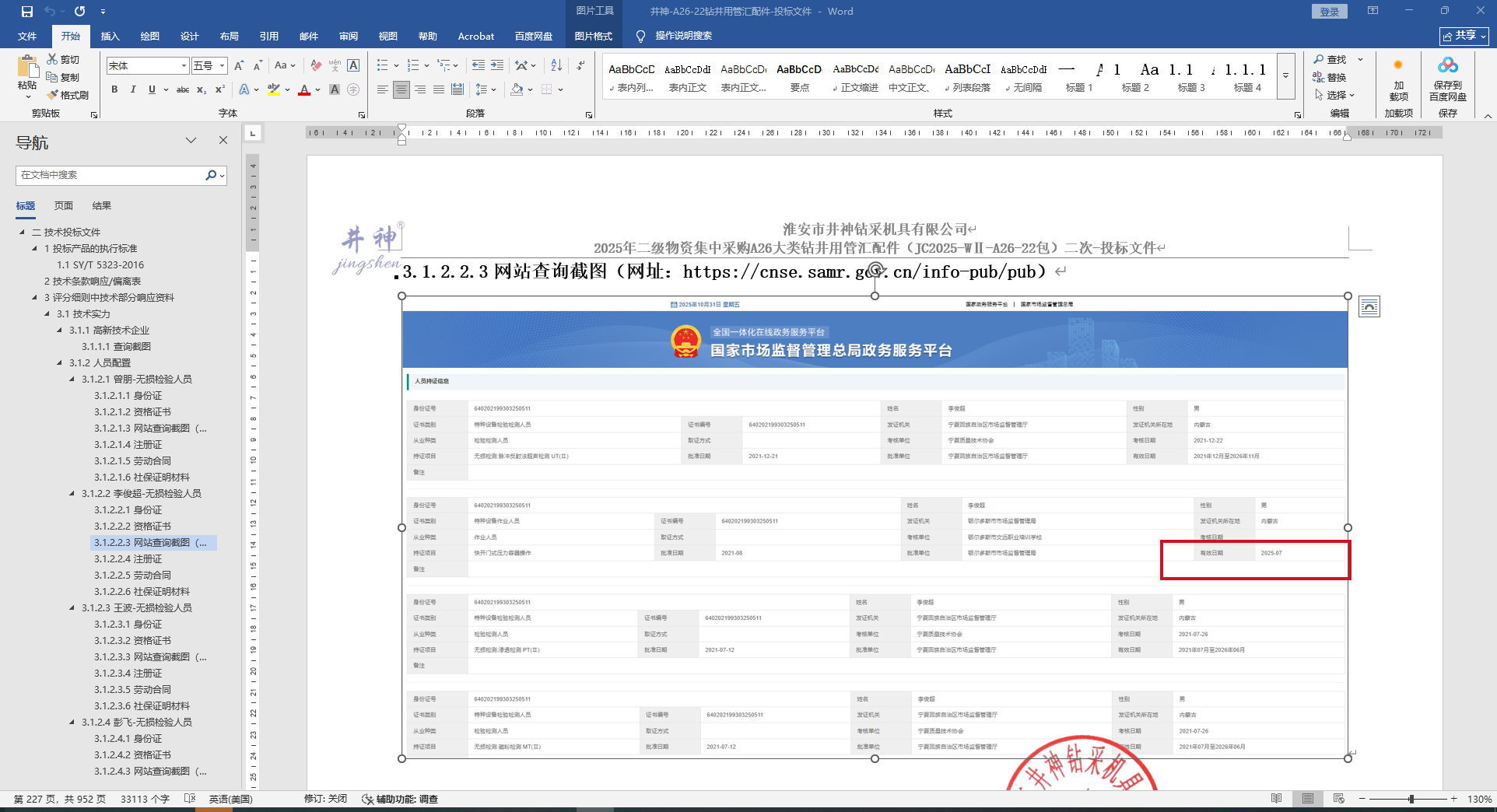
Task: Apply the 标题 1 style
Action: coord(1078,76)
